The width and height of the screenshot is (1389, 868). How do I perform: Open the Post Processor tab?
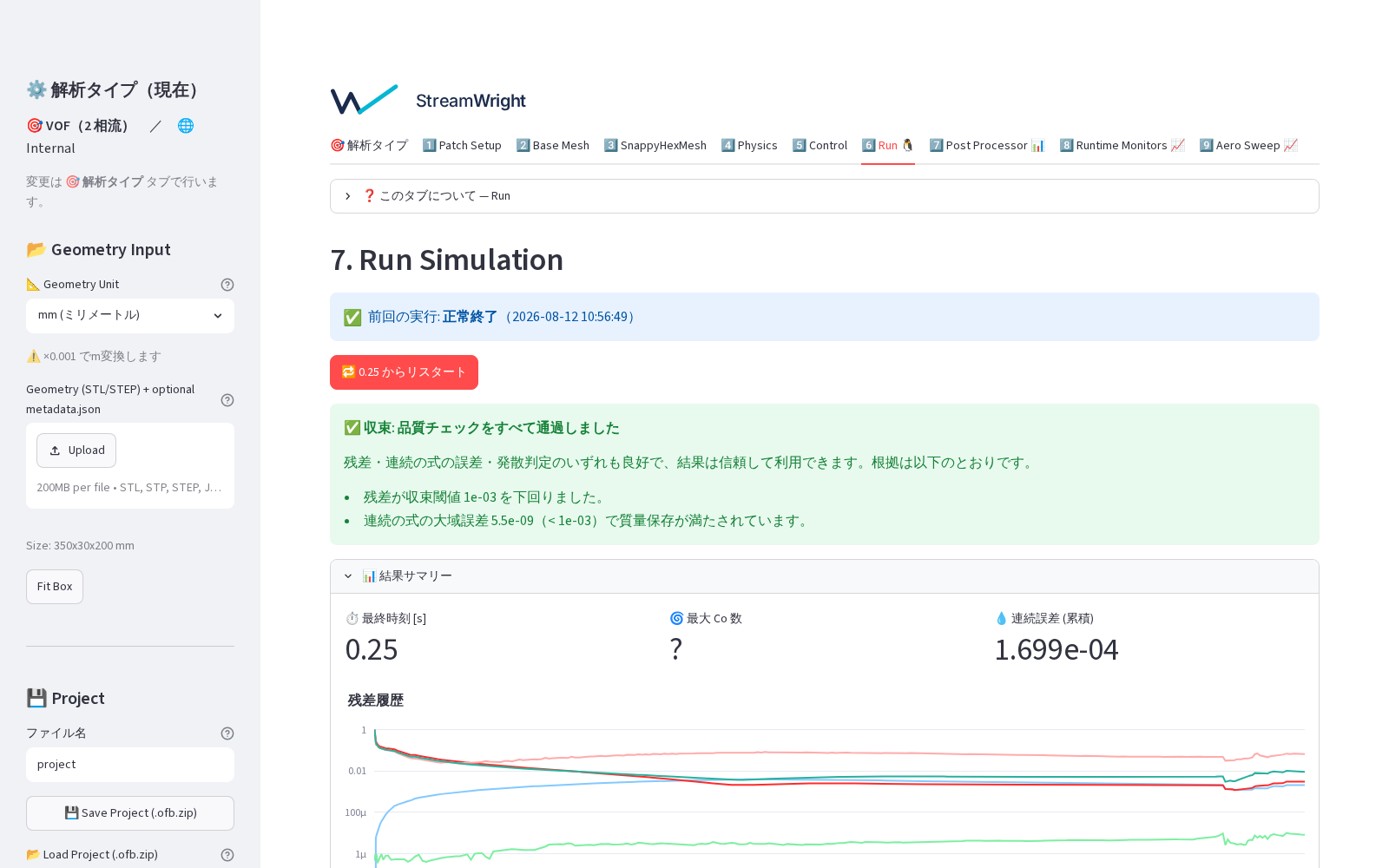click(987, 146)
